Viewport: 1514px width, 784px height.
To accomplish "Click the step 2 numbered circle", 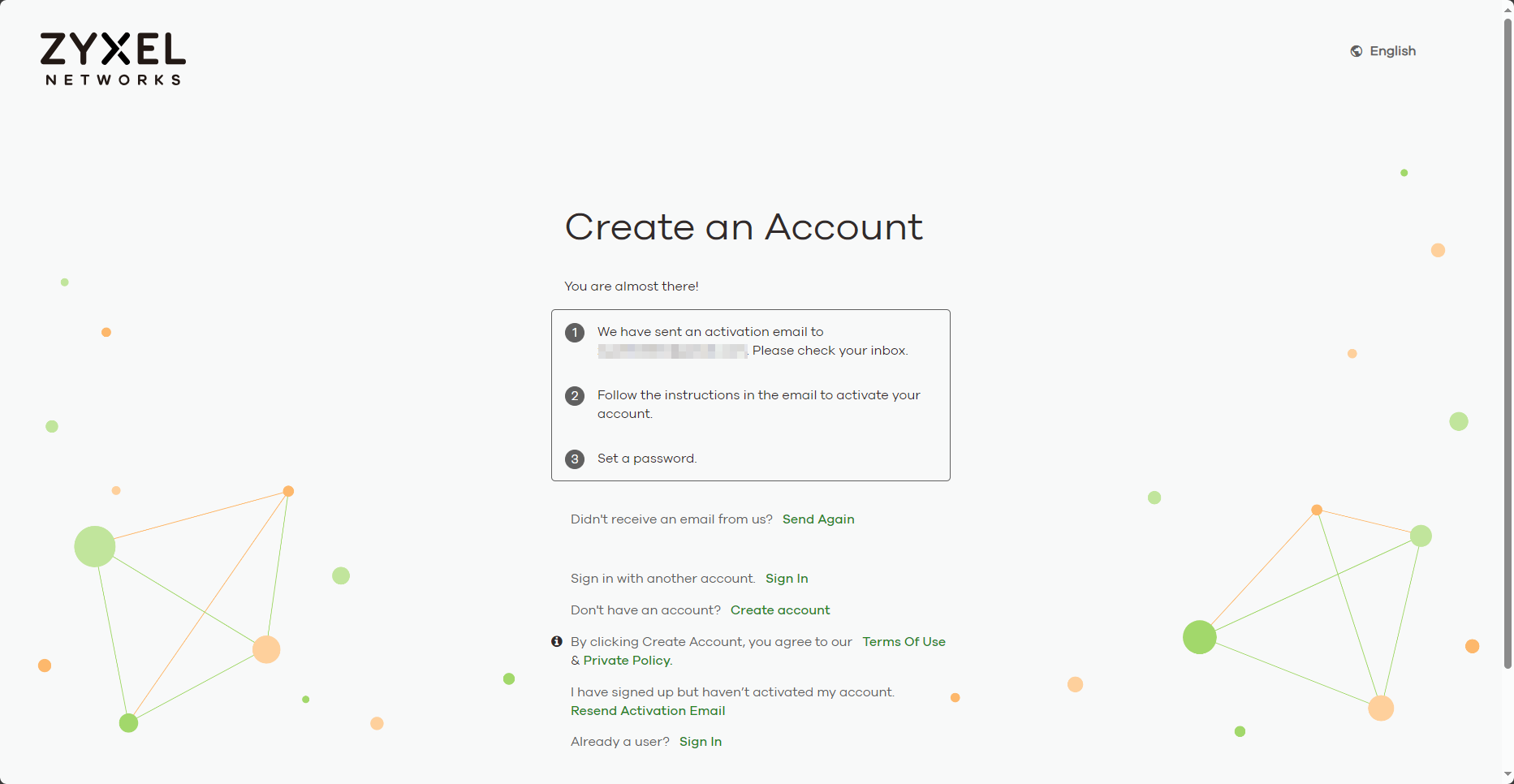I will [574, 396].
